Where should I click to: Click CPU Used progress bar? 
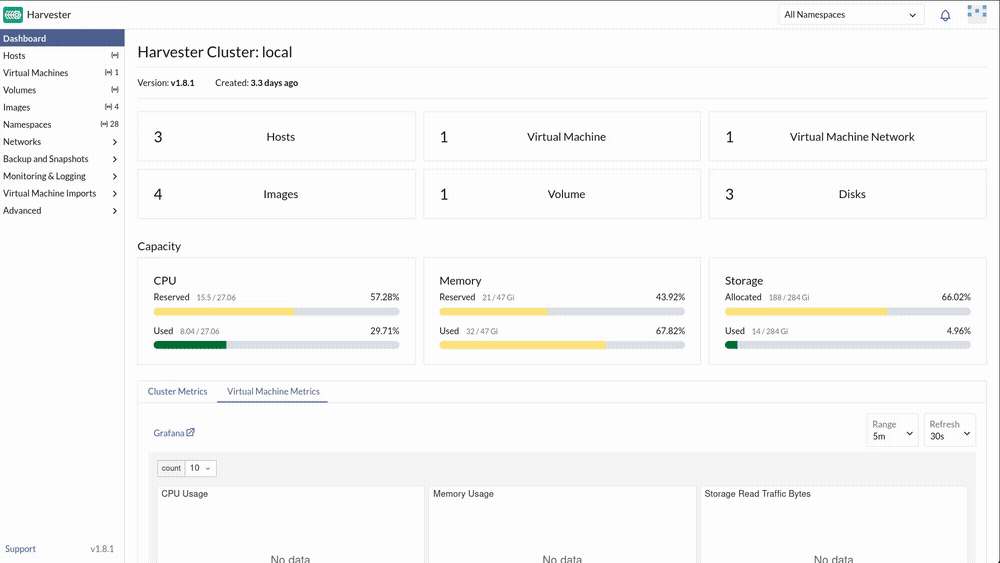tap(276, 345)
